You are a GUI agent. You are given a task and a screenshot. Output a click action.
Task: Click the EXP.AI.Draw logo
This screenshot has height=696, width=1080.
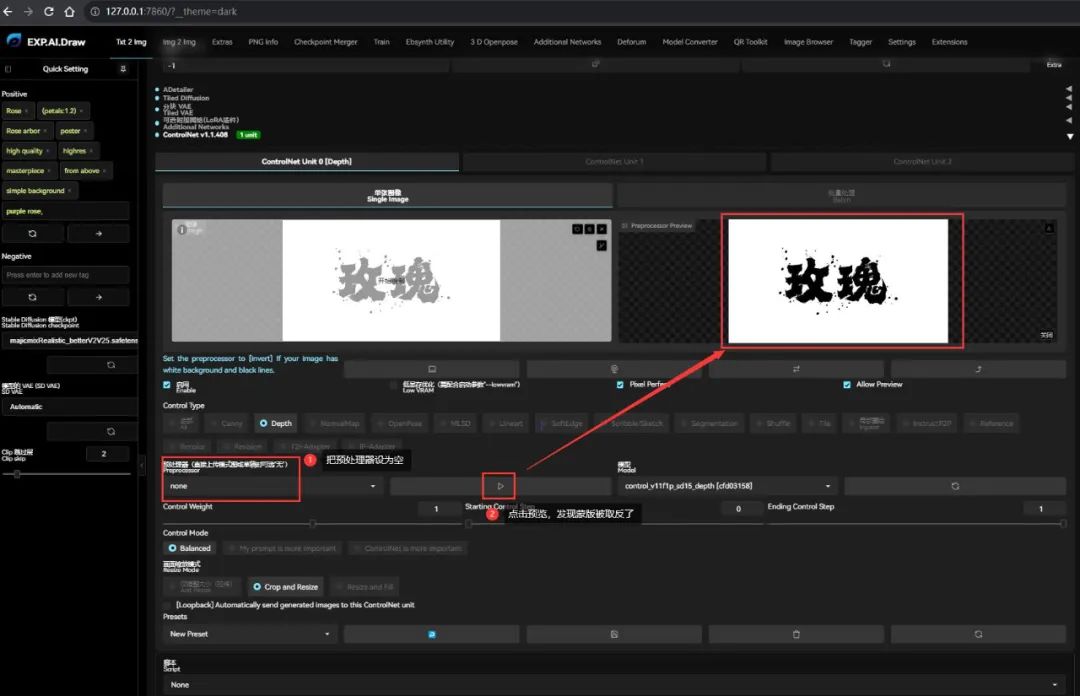point(46,41)
